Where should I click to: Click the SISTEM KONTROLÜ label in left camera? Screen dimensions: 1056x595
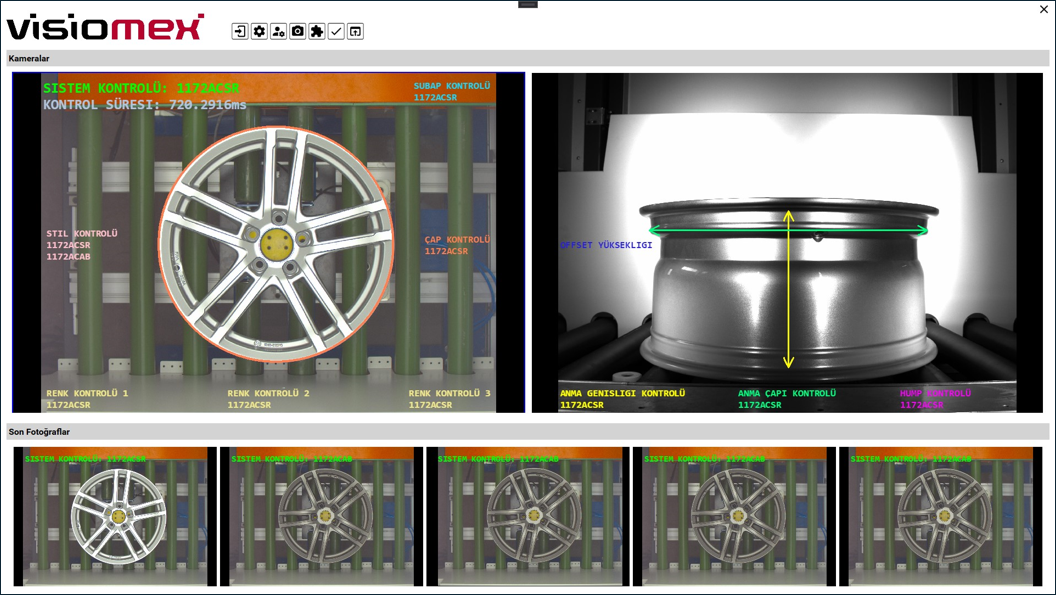click(140, 88)
